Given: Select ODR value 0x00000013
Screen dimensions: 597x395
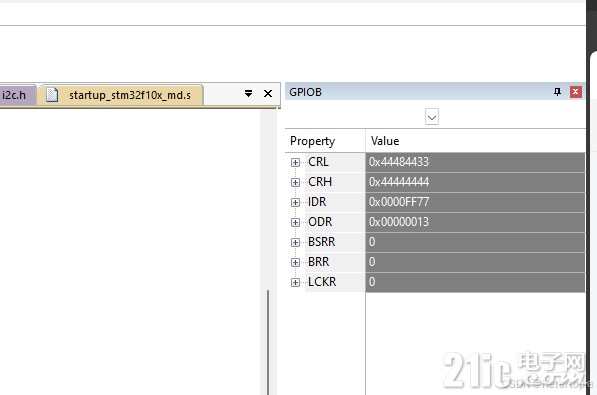Looking at the screenshot, I should (x=475, y=222).
